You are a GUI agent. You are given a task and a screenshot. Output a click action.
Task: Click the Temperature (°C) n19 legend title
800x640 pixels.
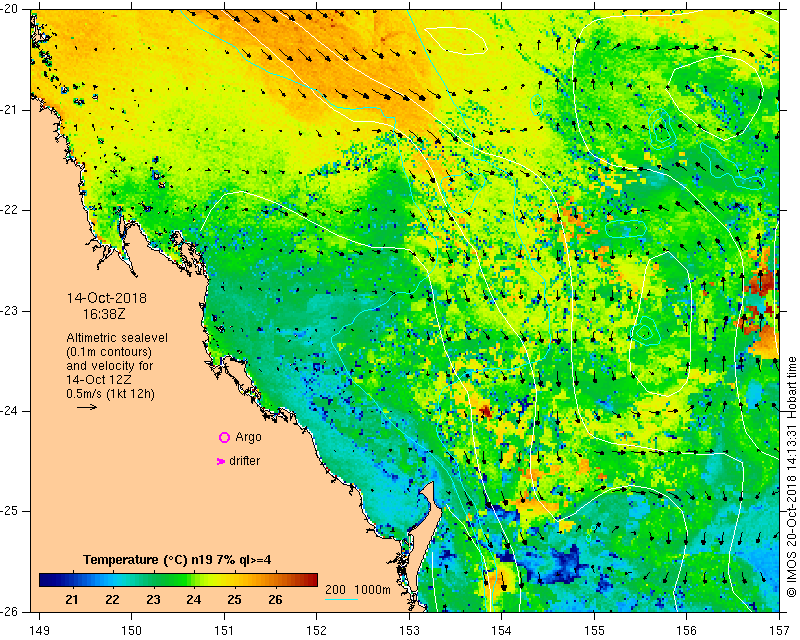point(177,560)
